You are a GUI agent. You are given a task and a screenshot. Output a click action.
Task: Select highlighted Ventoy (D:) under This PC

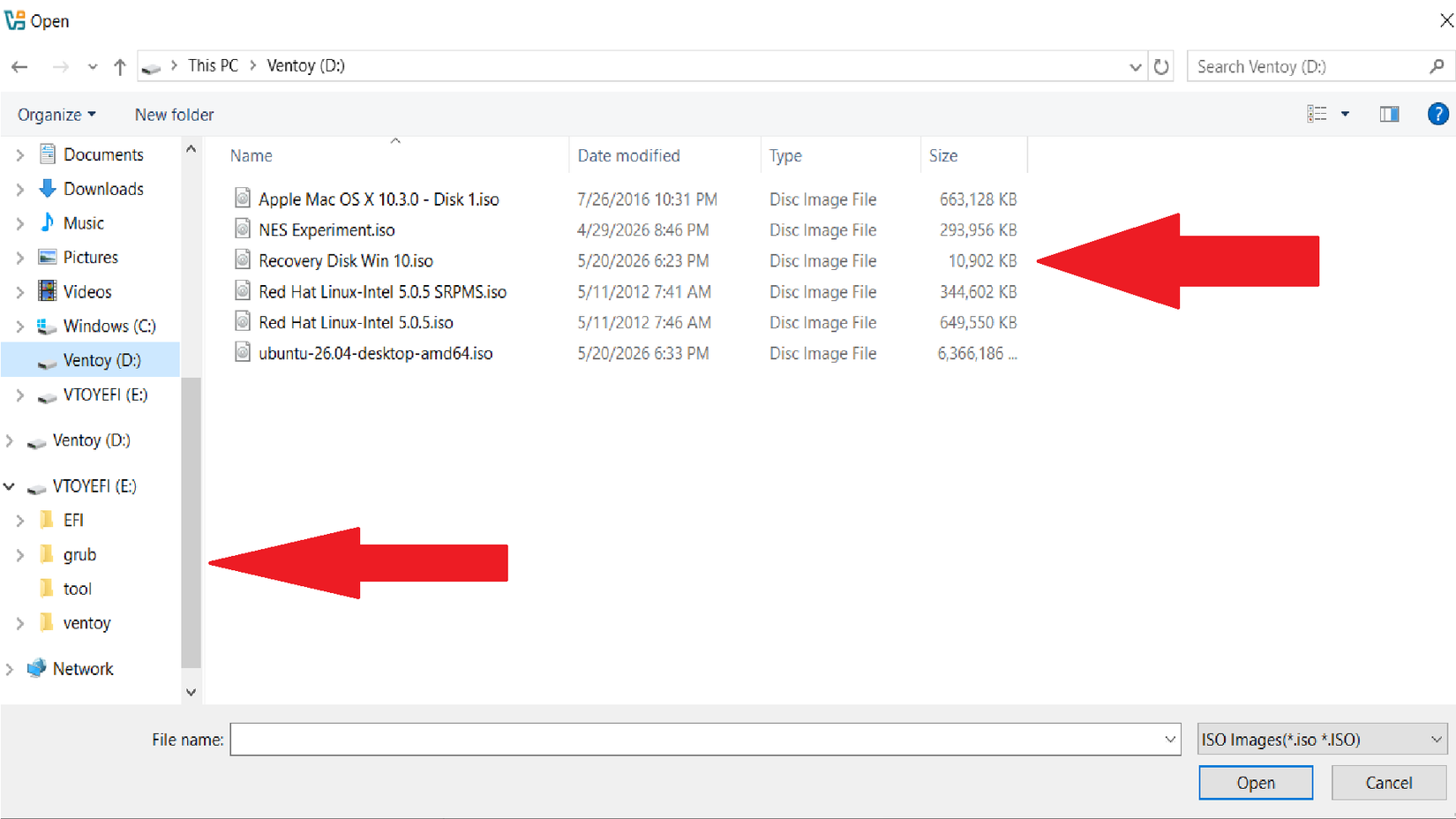(x=91, y=360)
